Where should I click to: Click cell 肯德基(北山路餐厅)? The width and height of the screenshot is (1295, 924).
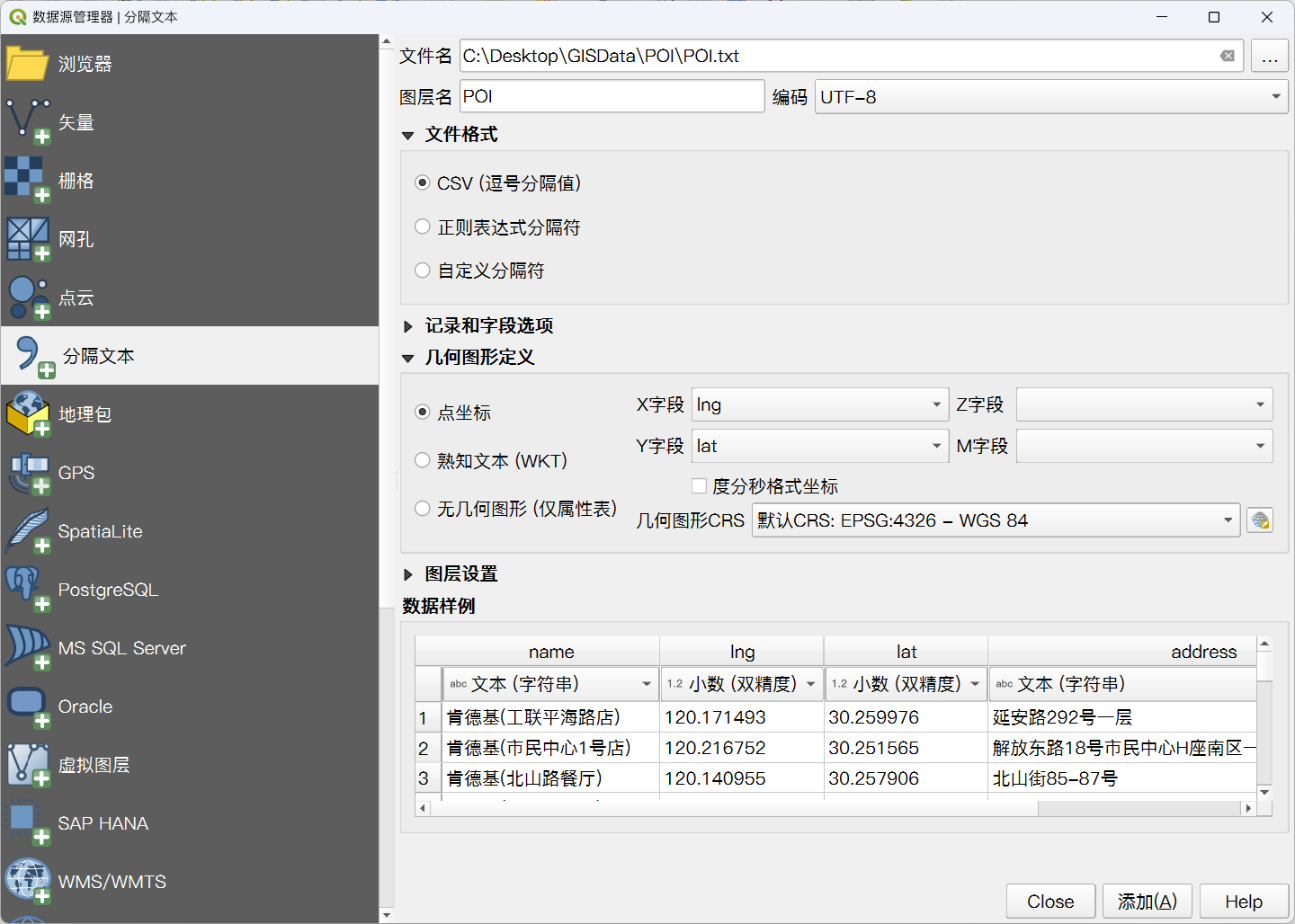pyautogui.click(x=551, y=778)
